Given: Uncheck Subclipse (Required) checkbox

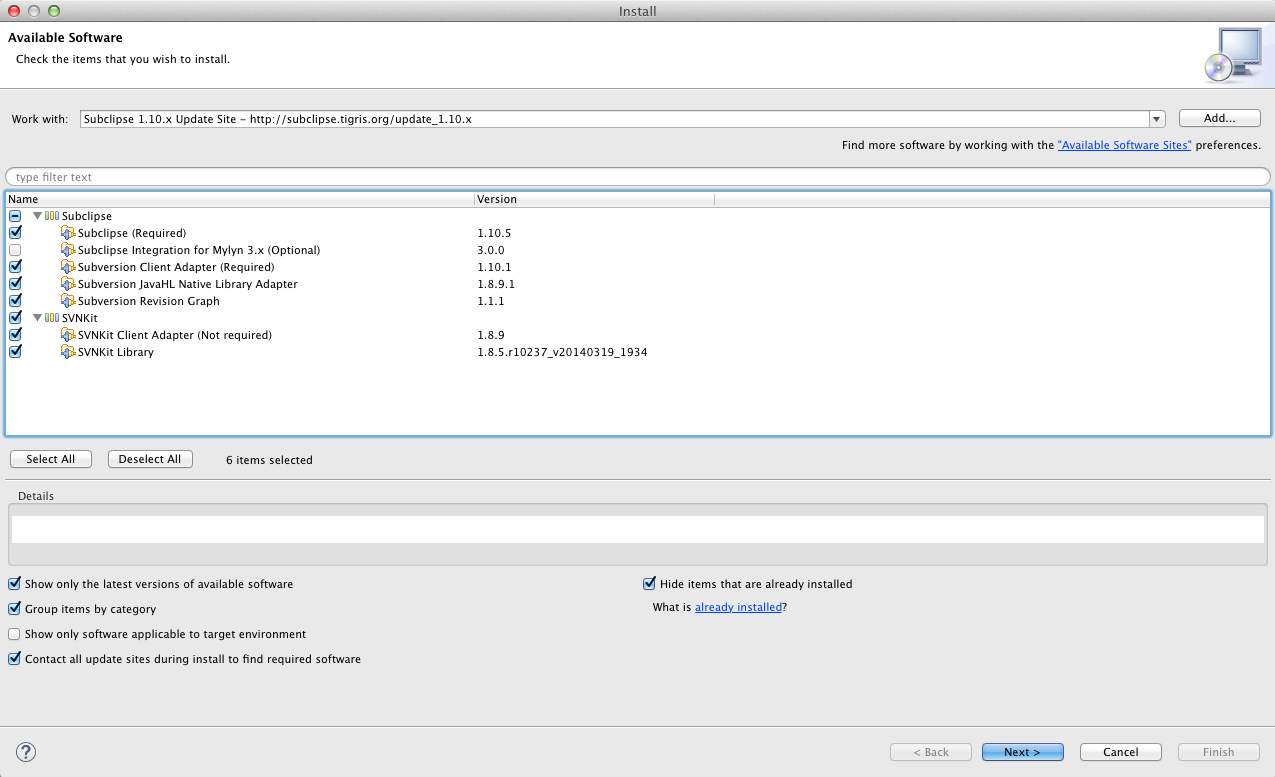Looking at the screenshot, I should 15,233.
